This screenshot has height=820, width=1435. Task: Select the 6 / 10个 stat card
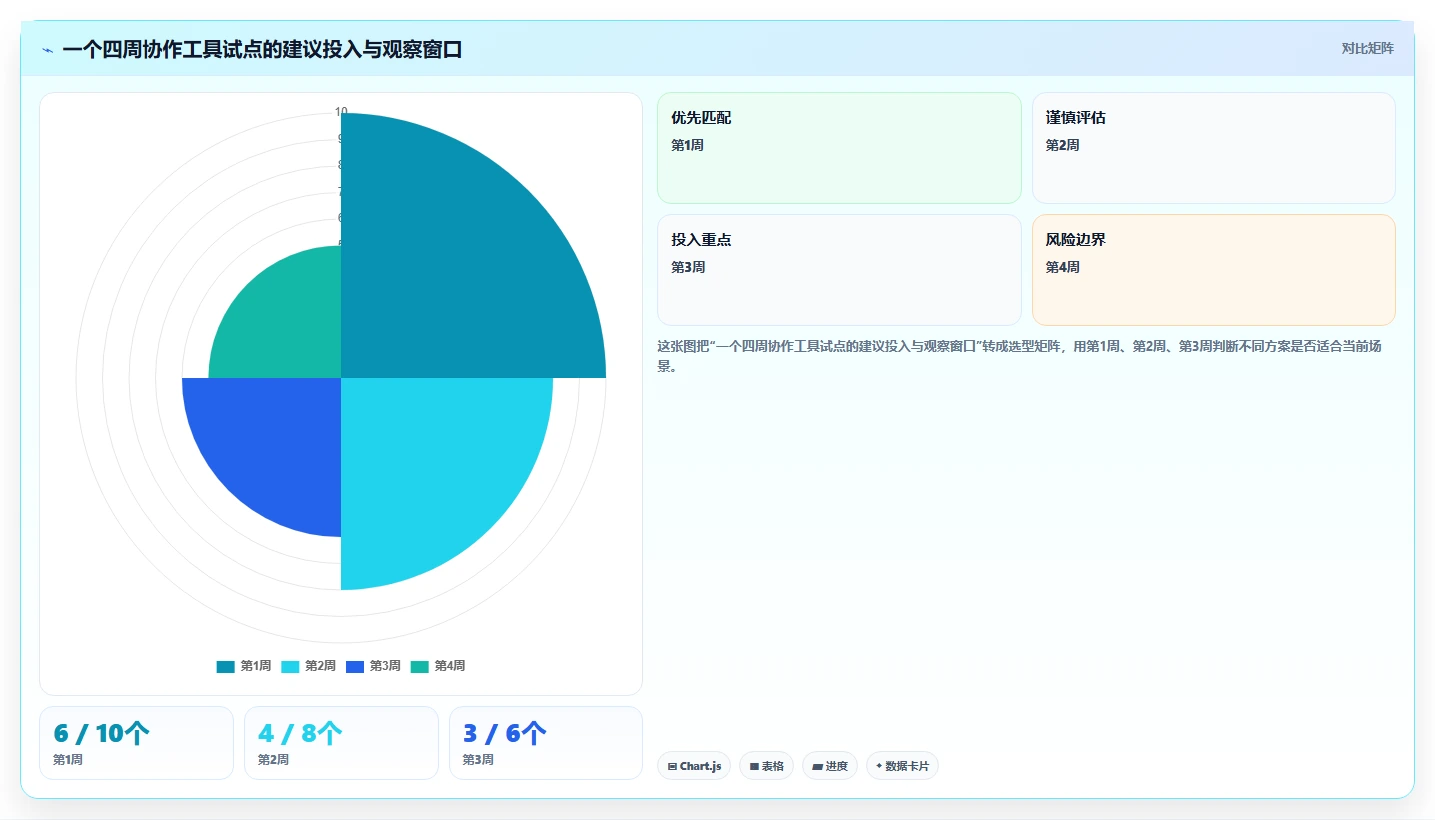[x=136, y=743]
